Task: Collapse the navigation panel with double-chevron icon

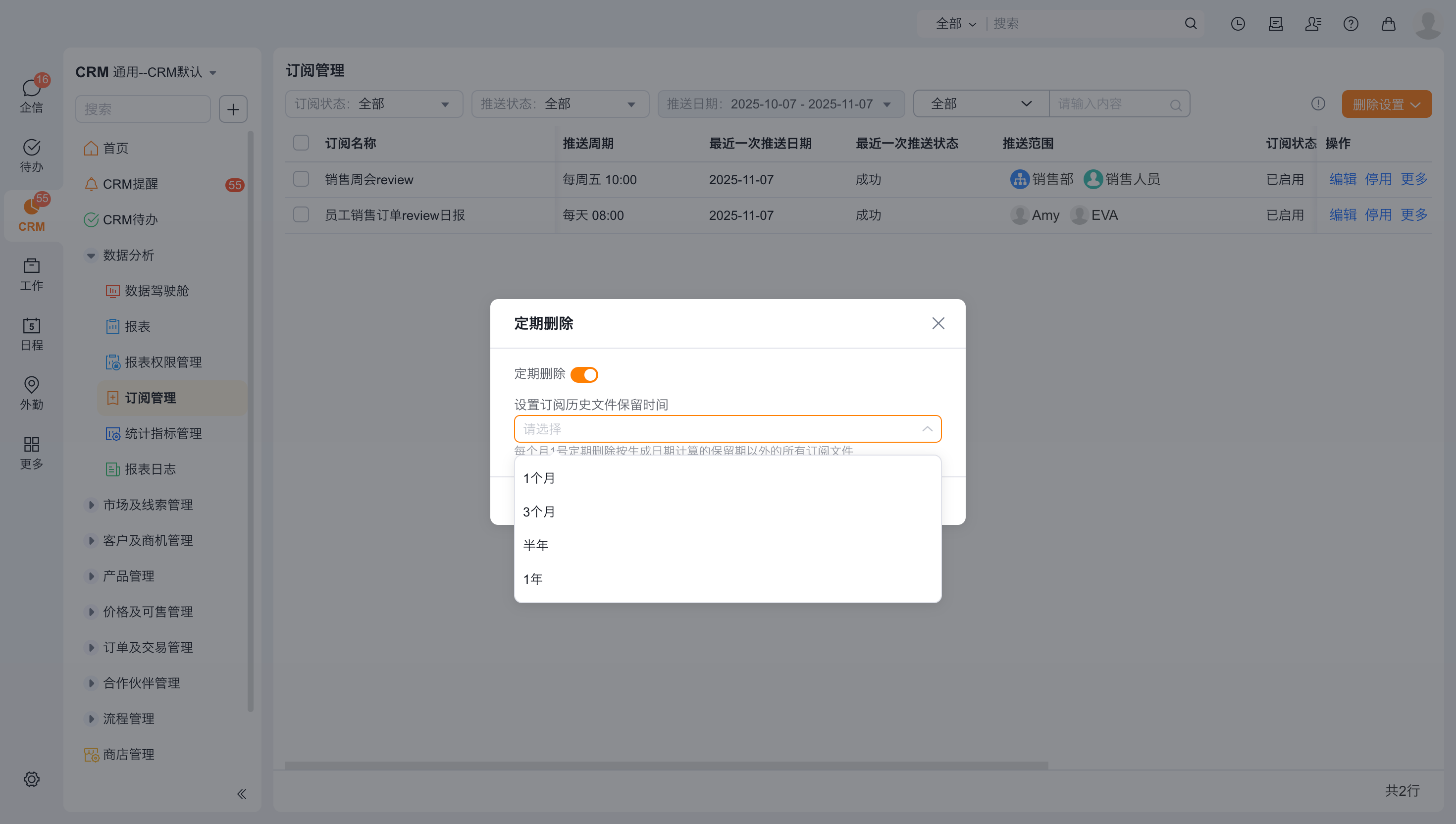Action: [242, 794]
